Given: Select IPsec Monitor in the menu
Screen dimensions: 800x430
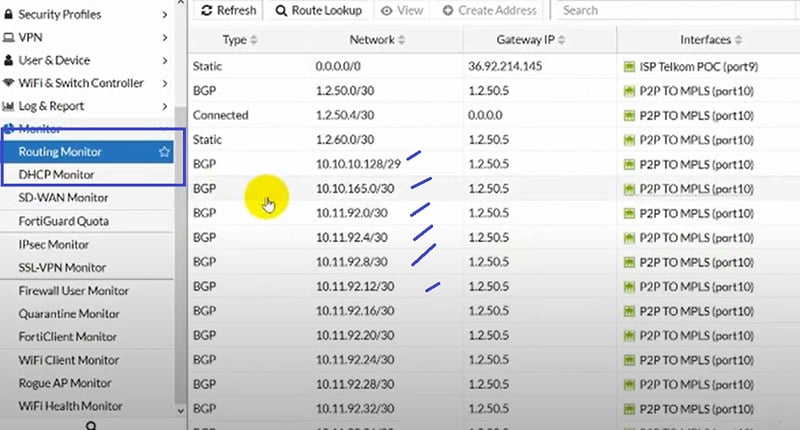Looking at the screenshot, I should click(x=54, y=244).
